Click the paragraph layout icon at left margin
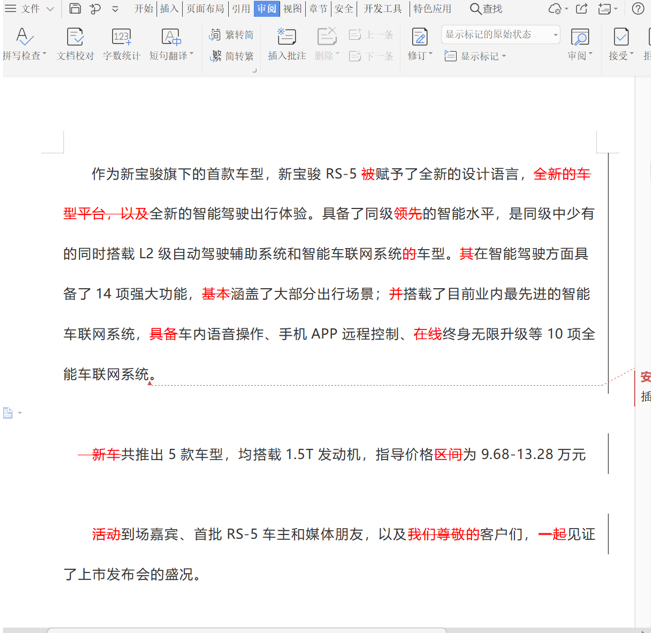This screenshot has height=633, width=651. 8,413
